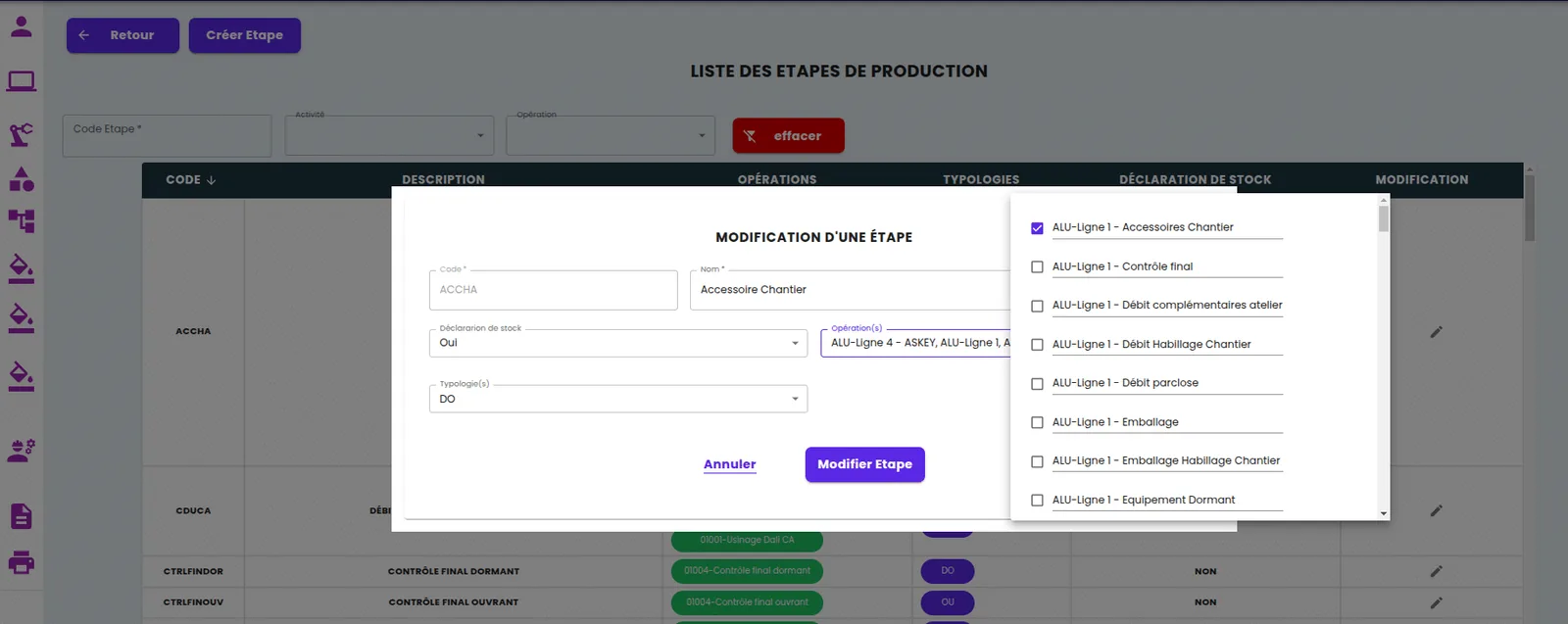This screenshot has width=1568, height=624.
Task: Enable ALU-Ligne 1 - Débit Habillage Chantier checkbox
Action: tap(1037, 345)
